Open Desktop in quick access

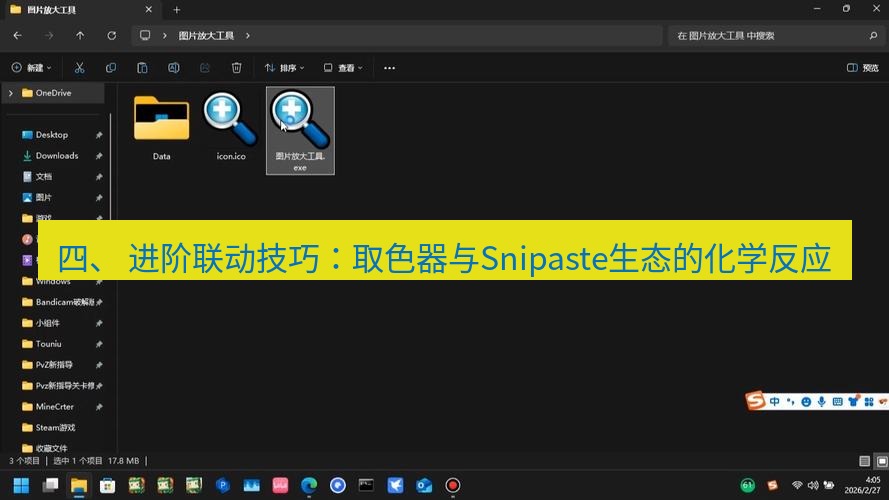click(x=52, y=135)
